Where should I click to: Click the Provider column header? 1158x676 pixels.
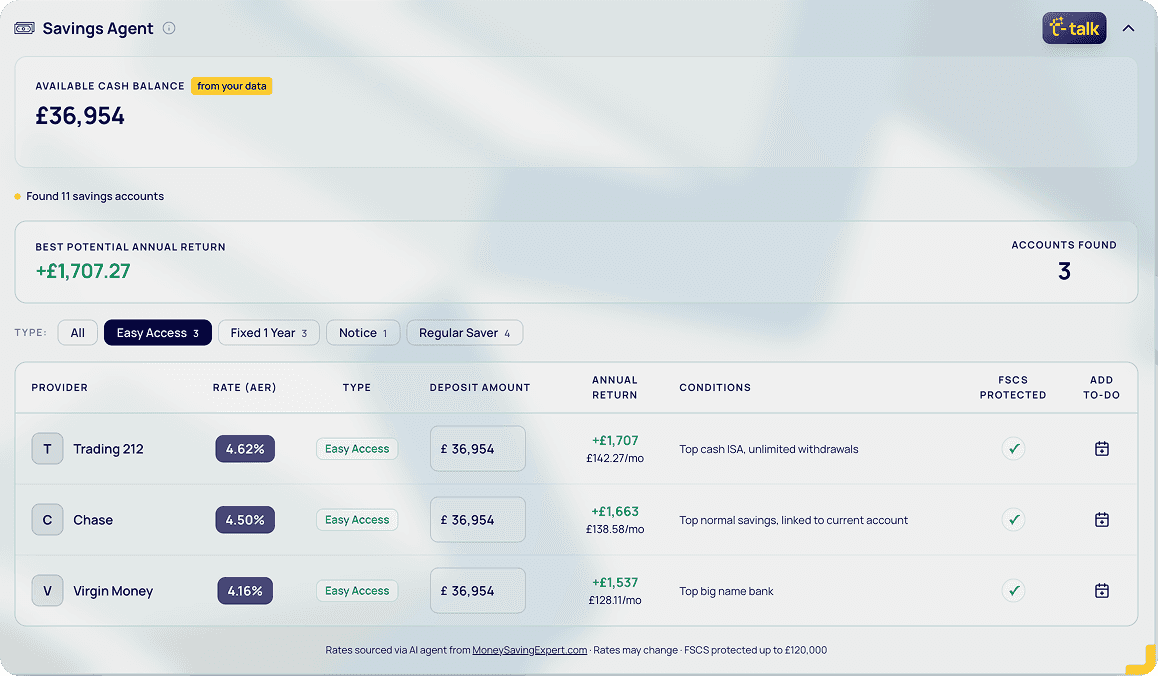tap(59, 387)
